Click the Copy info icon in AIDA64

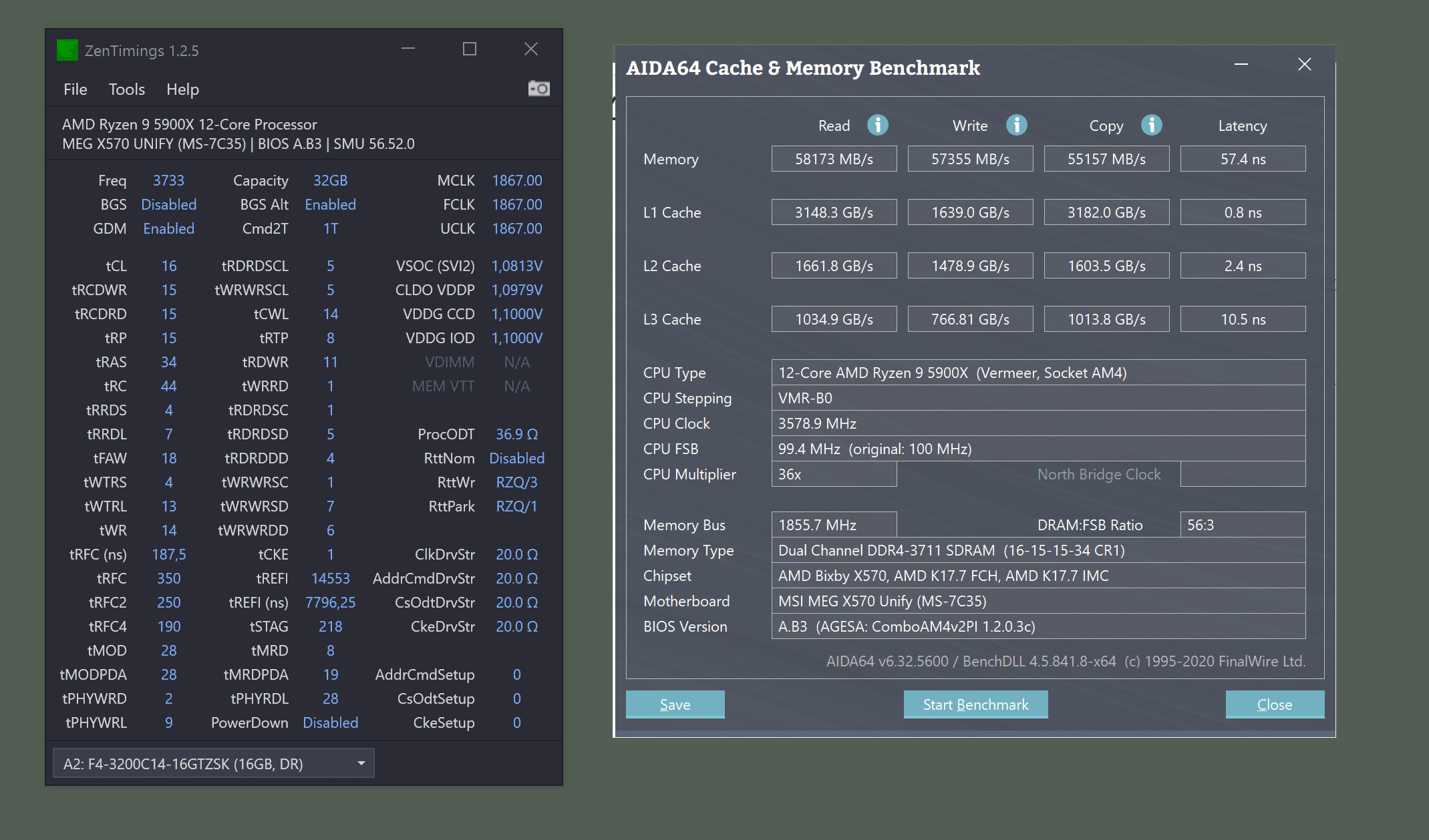(x=1151, y=125)
